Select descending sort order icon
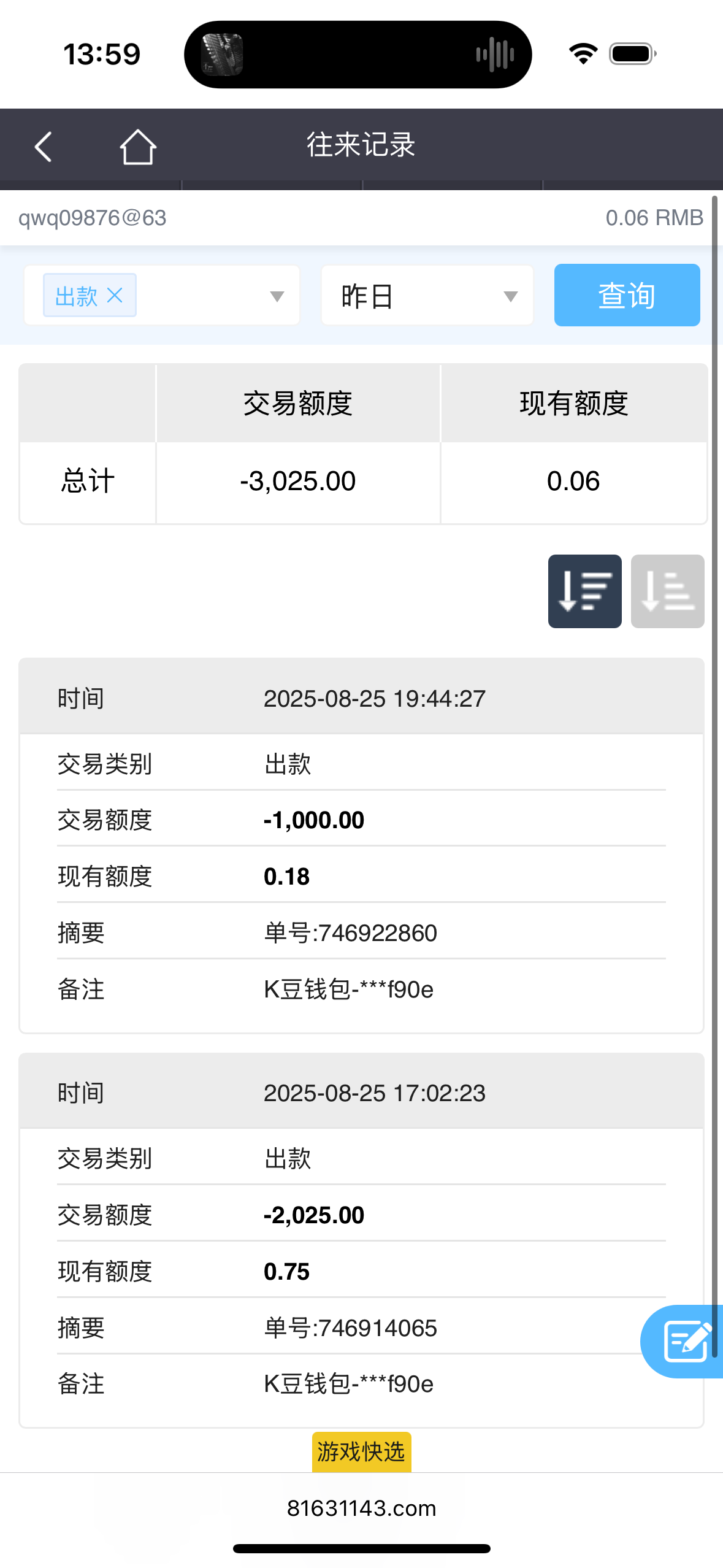Image resolution: width=723 pixels, height=1568 pixels. tap(584, 591)
